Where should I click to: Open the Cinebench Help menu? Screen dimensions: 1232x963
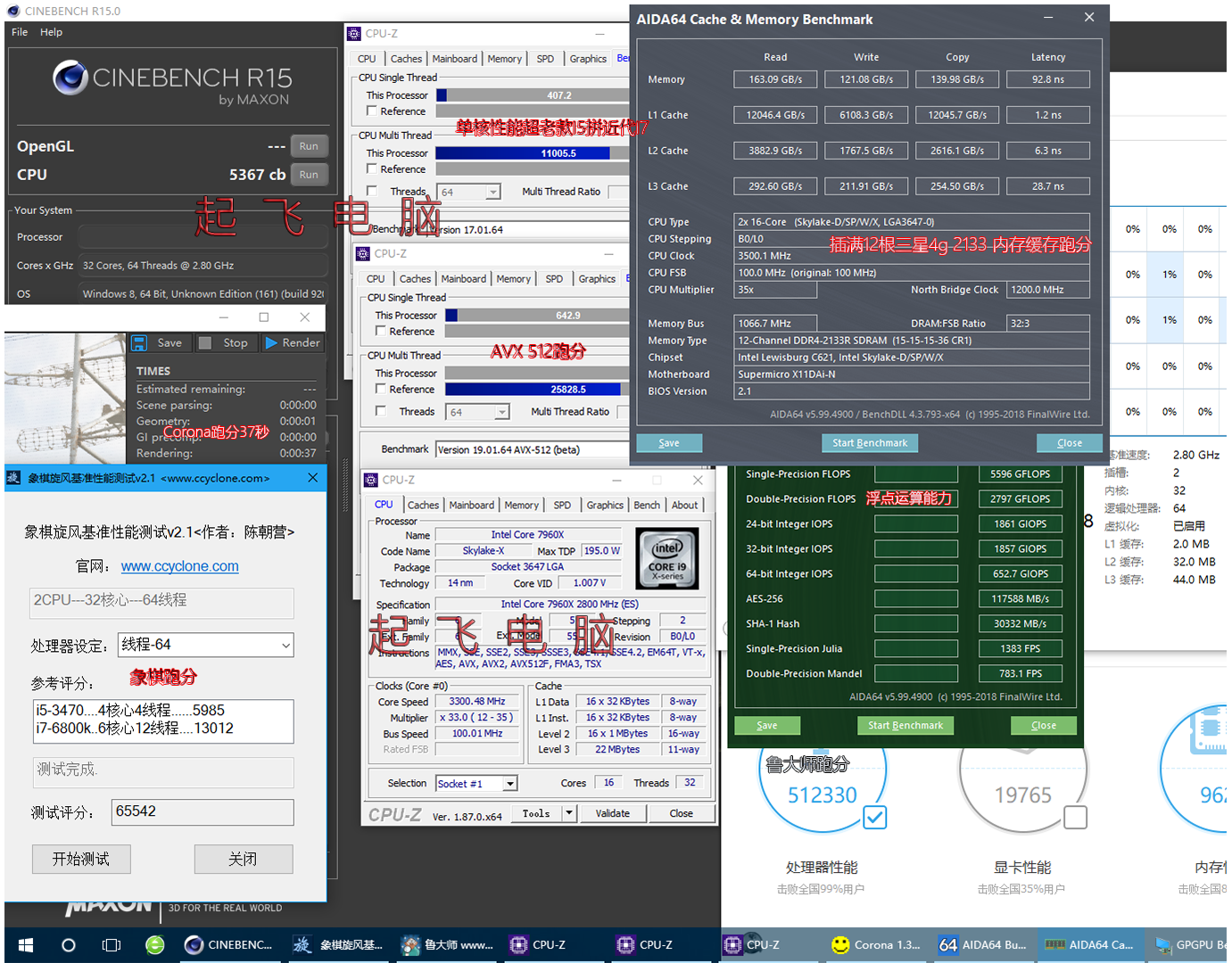coord(51,32)
